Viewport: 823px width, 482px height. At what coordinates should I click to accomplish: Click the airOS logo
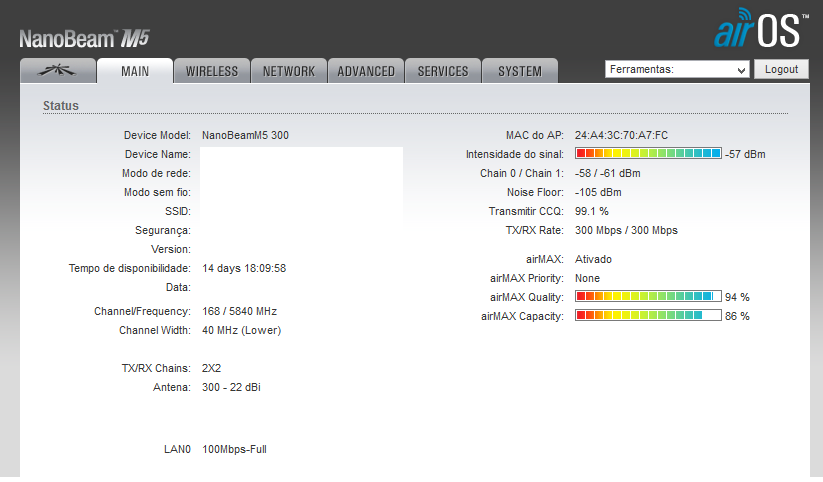(x=761, y=28)
